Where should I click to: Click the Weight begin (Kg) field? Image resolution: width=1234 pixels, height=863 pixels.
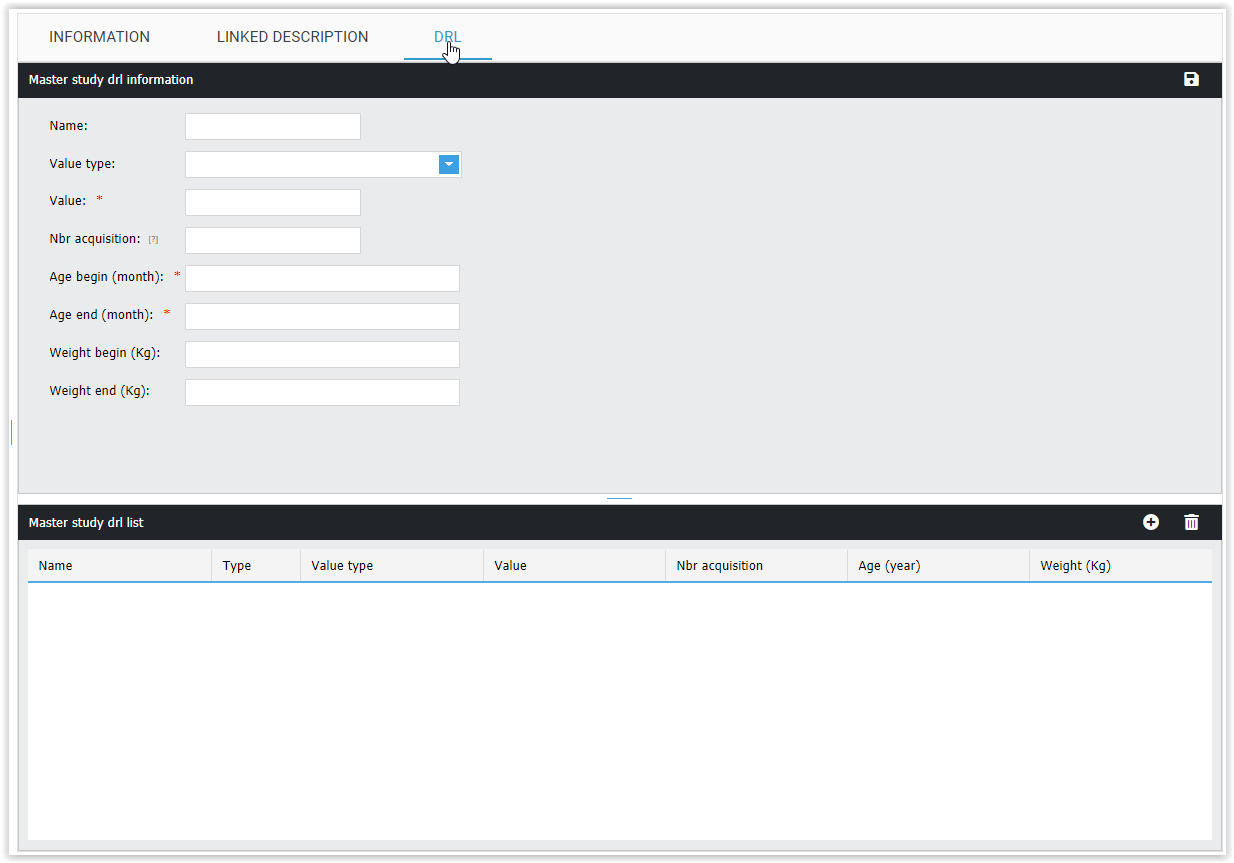(322, 355)
